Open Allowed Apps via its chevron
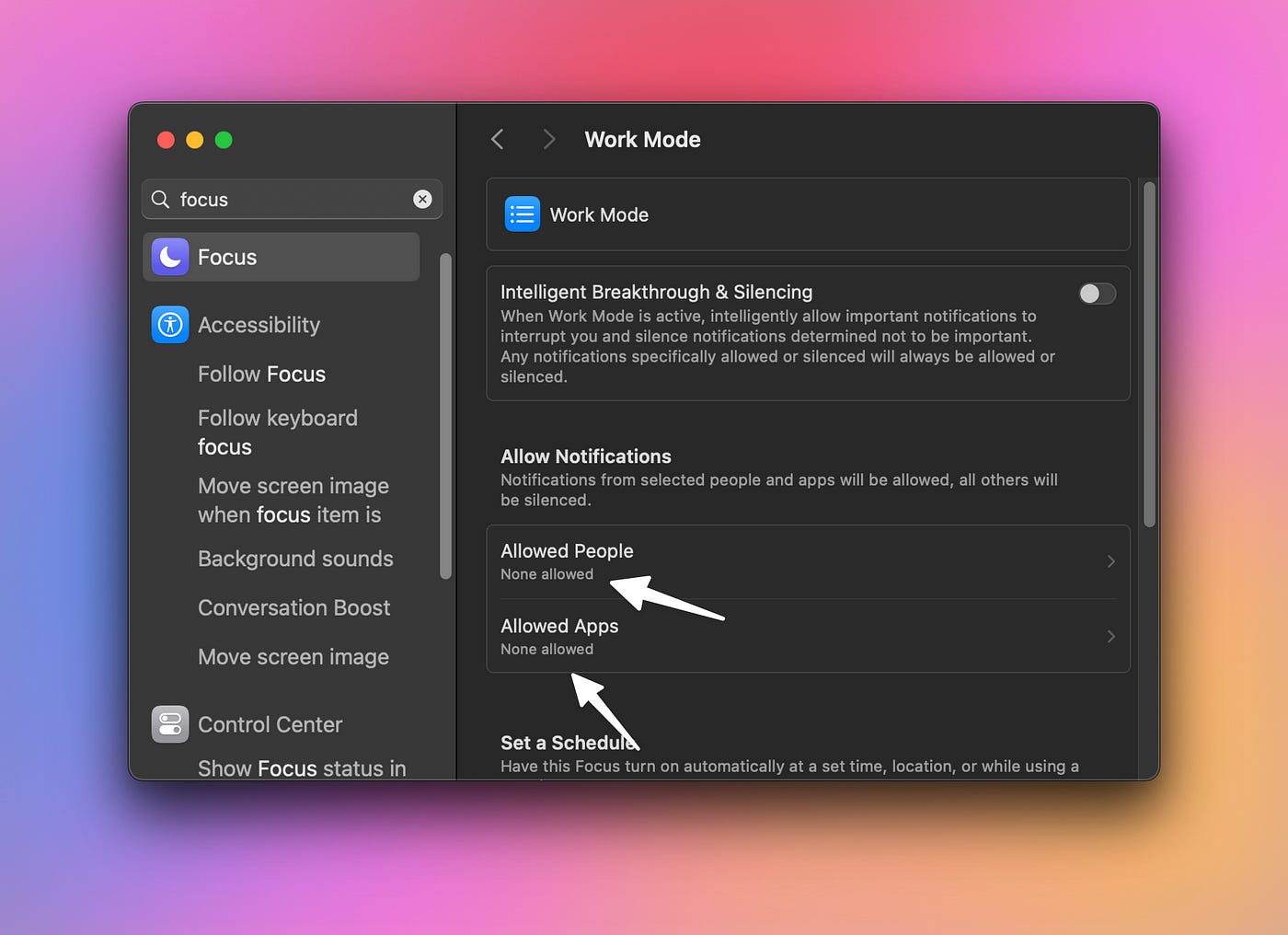The height and width of the screenshot is (935, 1288). point(1111,636)
